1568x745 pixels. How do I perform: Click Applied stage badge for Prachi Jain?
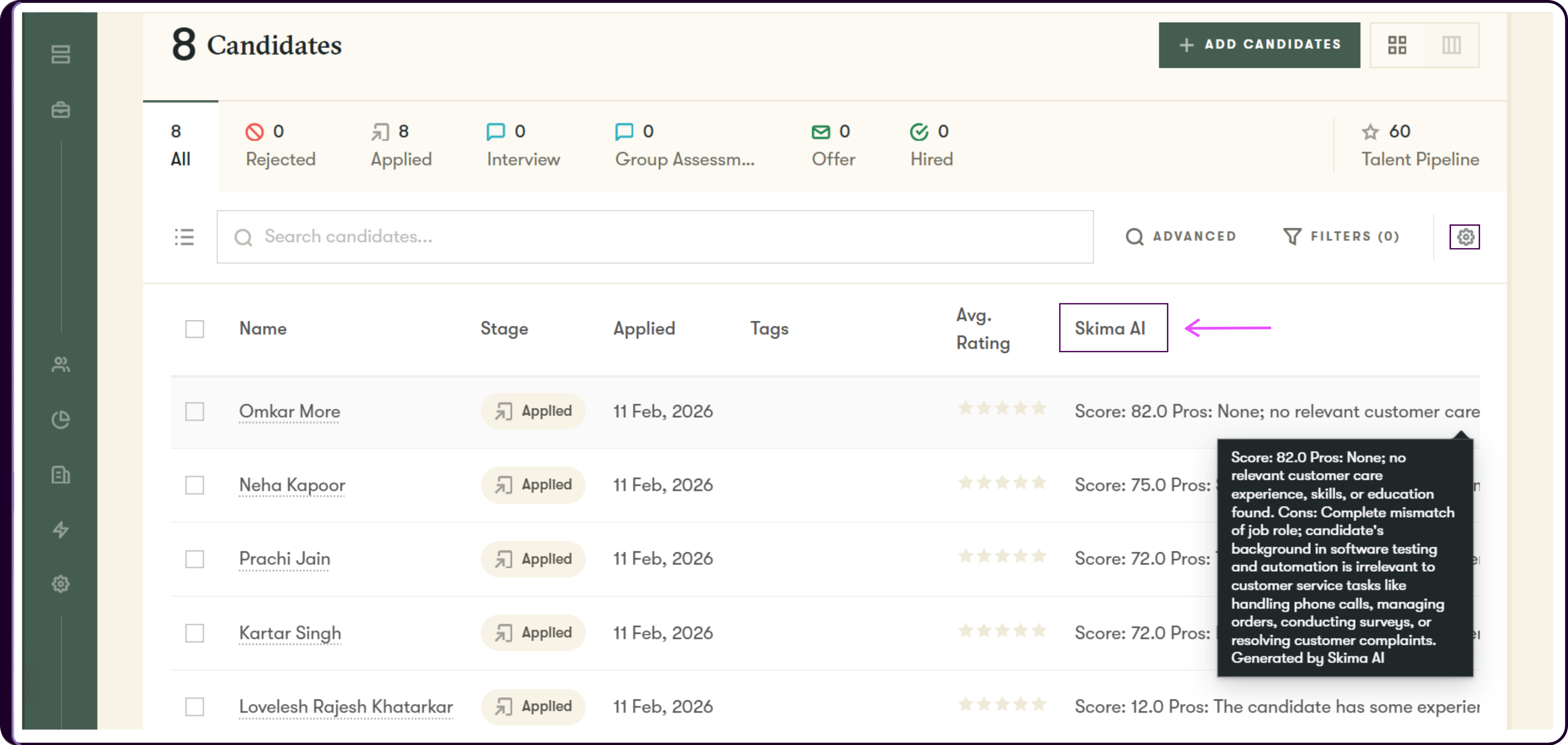tap(533, 559)
